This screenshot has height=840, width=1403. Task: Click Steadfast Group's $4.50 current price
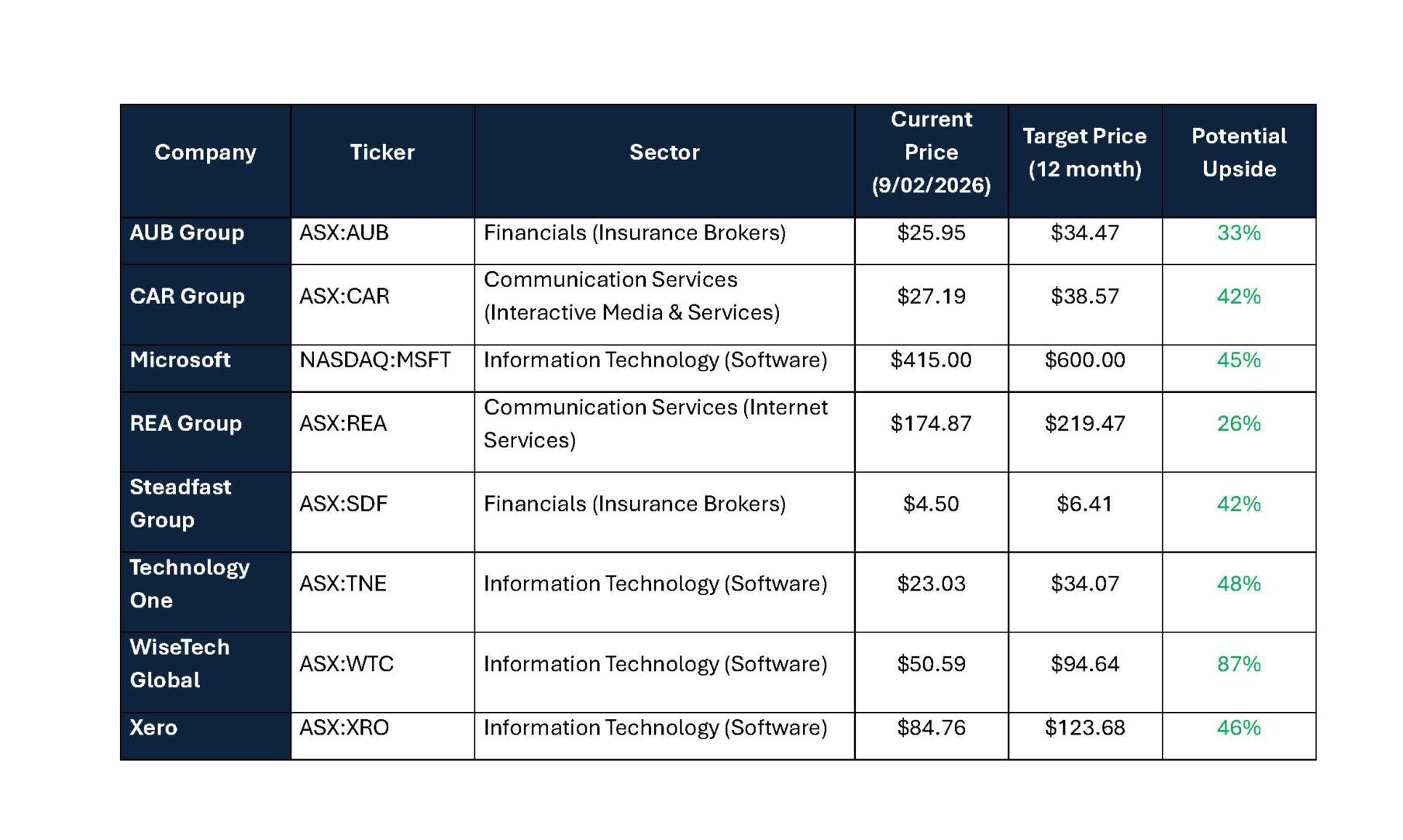coord(931,504)
